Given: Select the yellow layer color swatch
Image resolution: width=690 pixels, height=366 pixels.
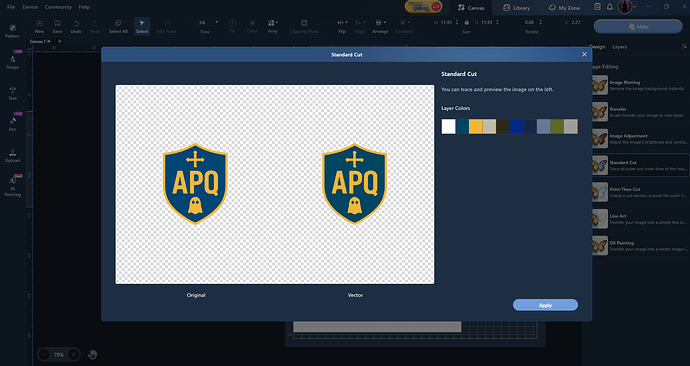Looking at the screenshot, I should [476, 126].
